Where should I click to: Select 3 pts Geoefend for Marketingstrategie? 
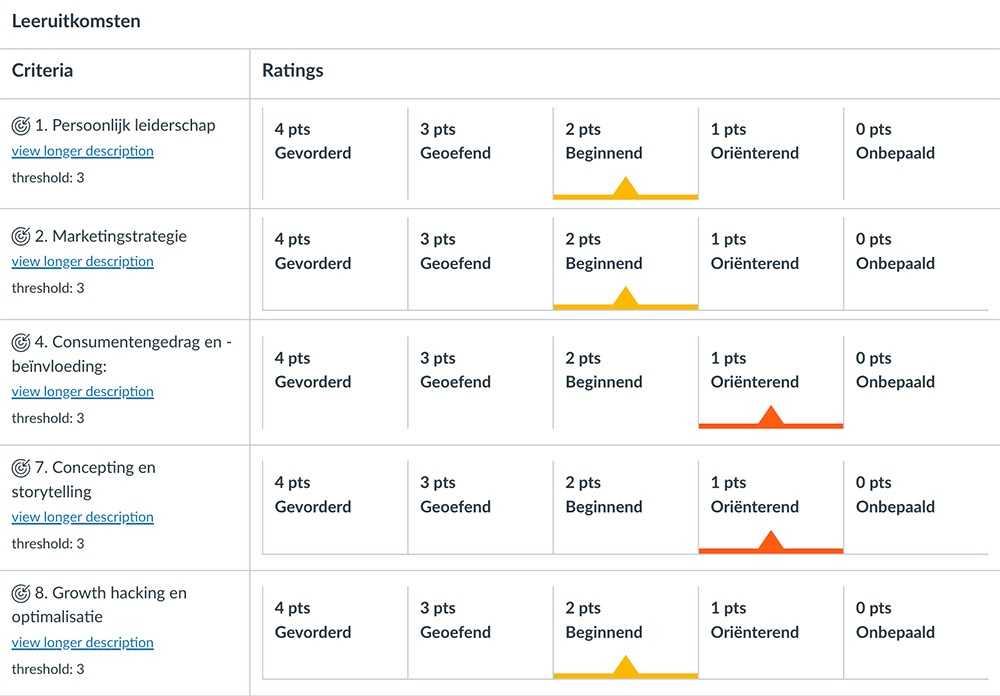point(456,252)
